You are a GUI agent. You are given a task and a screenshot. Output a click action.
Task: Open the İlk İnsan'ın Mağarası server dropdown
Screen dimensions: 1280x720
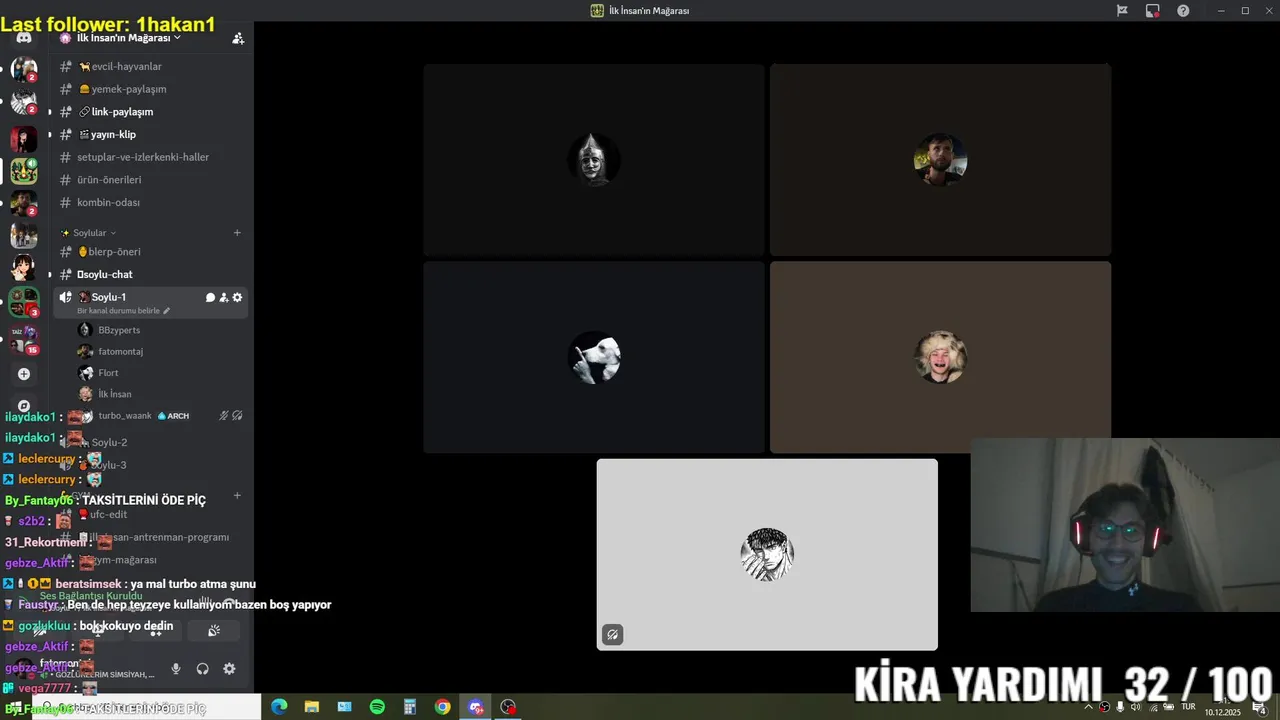128,38
